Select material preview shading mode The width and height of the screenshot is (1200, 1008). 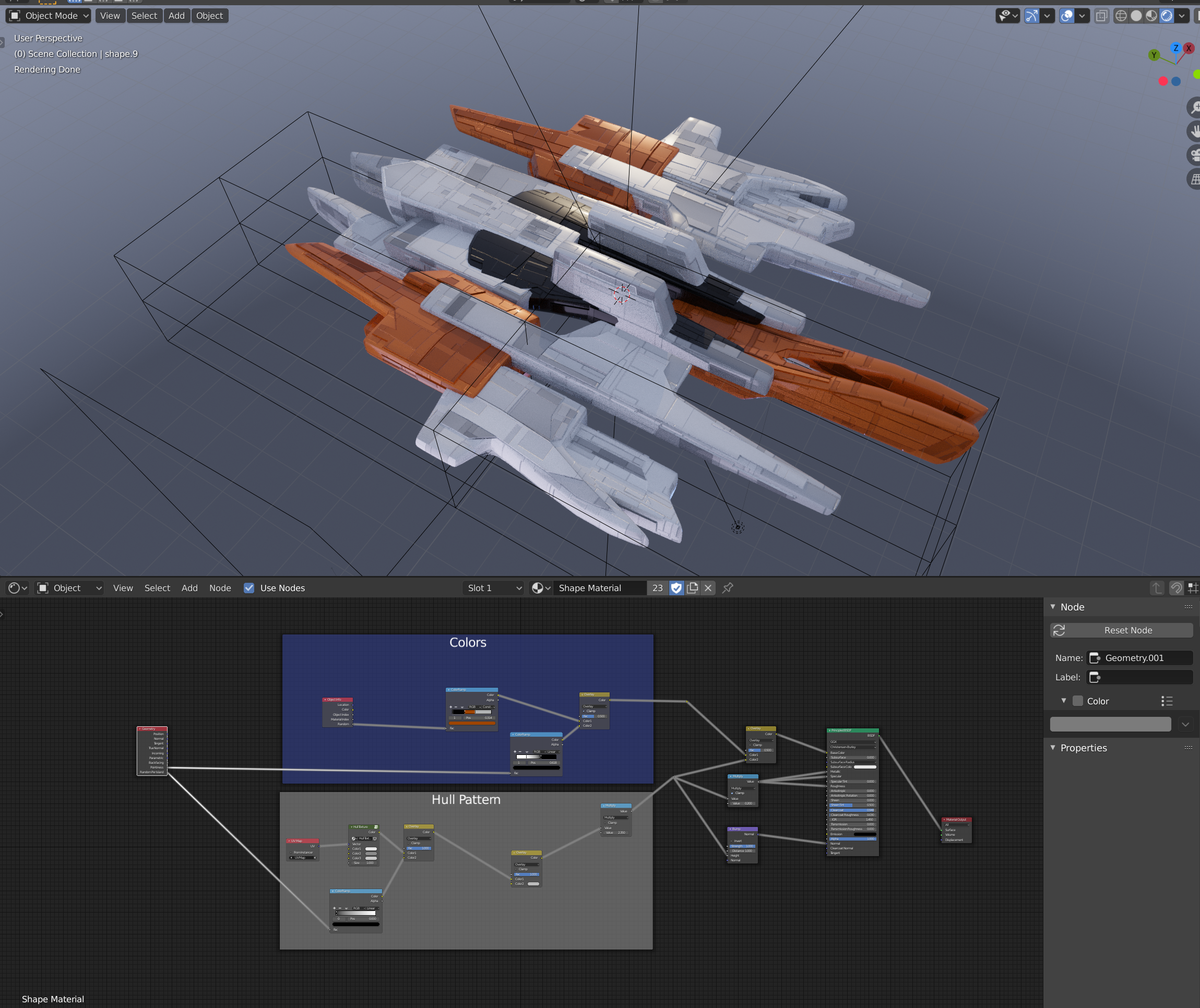pos(1151,16)
